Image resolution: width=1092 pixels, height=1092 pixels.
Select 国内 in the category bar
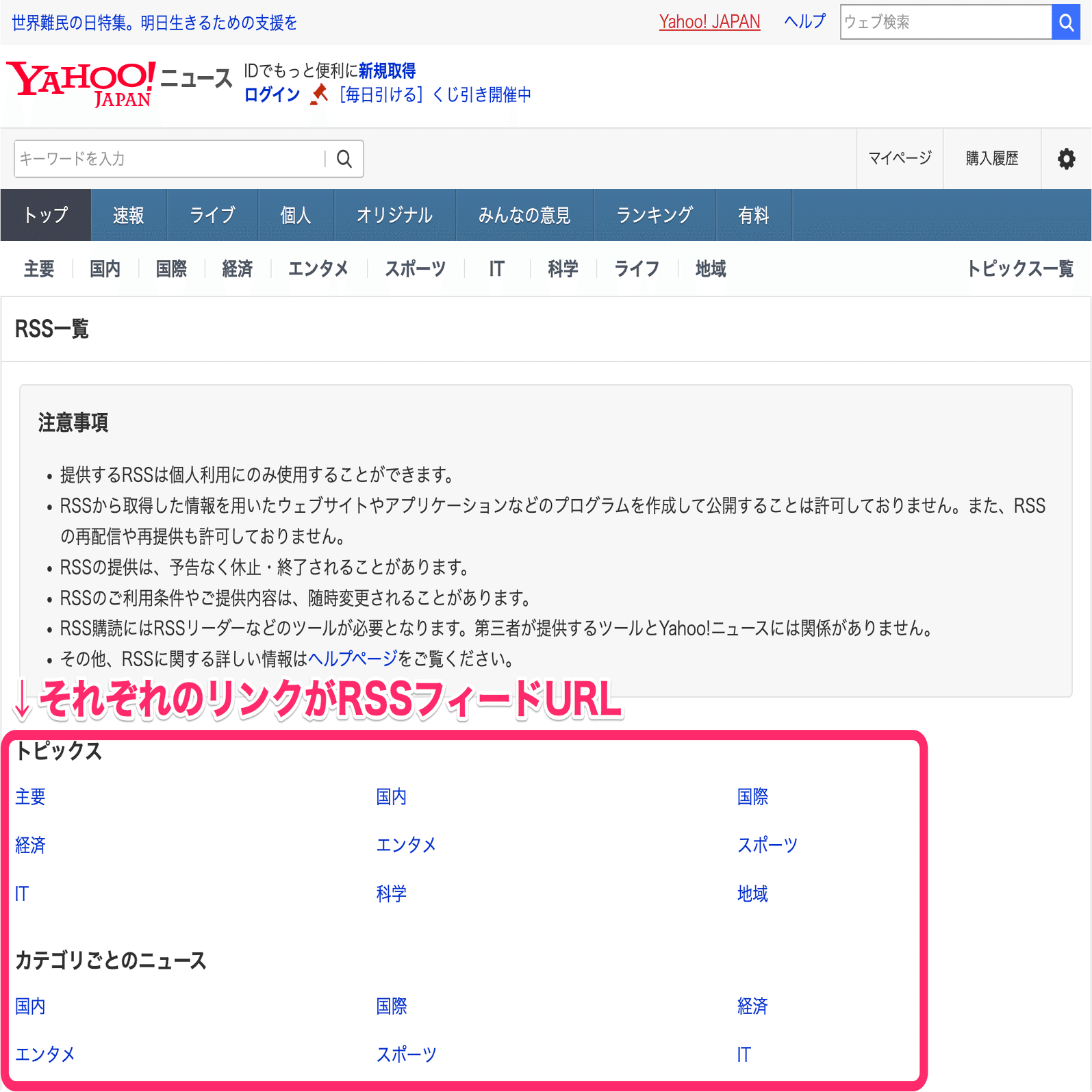(x=105, y=268)
